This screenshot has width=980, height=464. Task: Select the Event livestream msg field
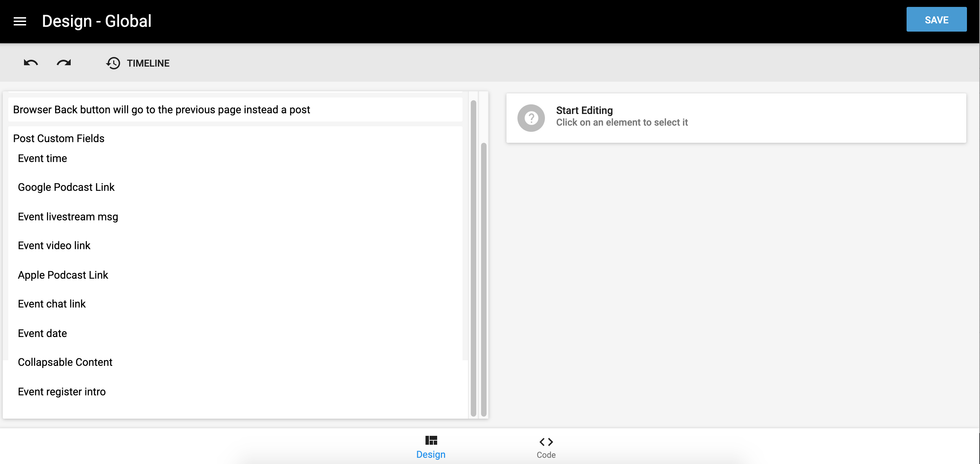click(68, 216)
